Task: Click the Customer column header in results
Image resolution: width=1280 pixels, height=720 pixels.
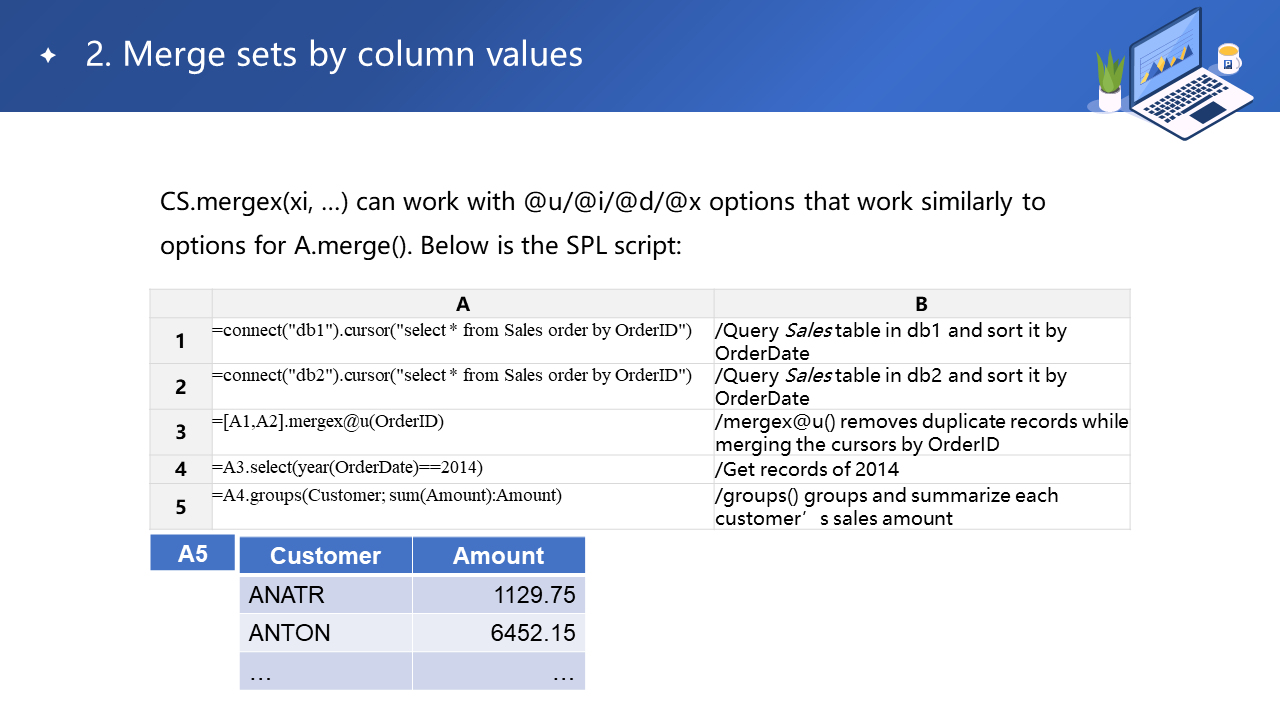Action: pyautogui.click(x=325, y=556)
